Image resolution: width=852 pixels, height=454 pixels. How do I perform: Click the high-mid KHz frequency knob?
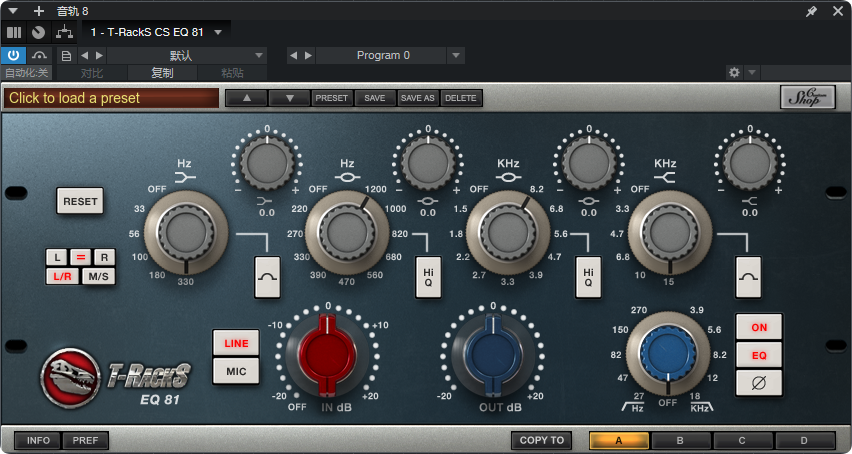click(x=508, y=232)
